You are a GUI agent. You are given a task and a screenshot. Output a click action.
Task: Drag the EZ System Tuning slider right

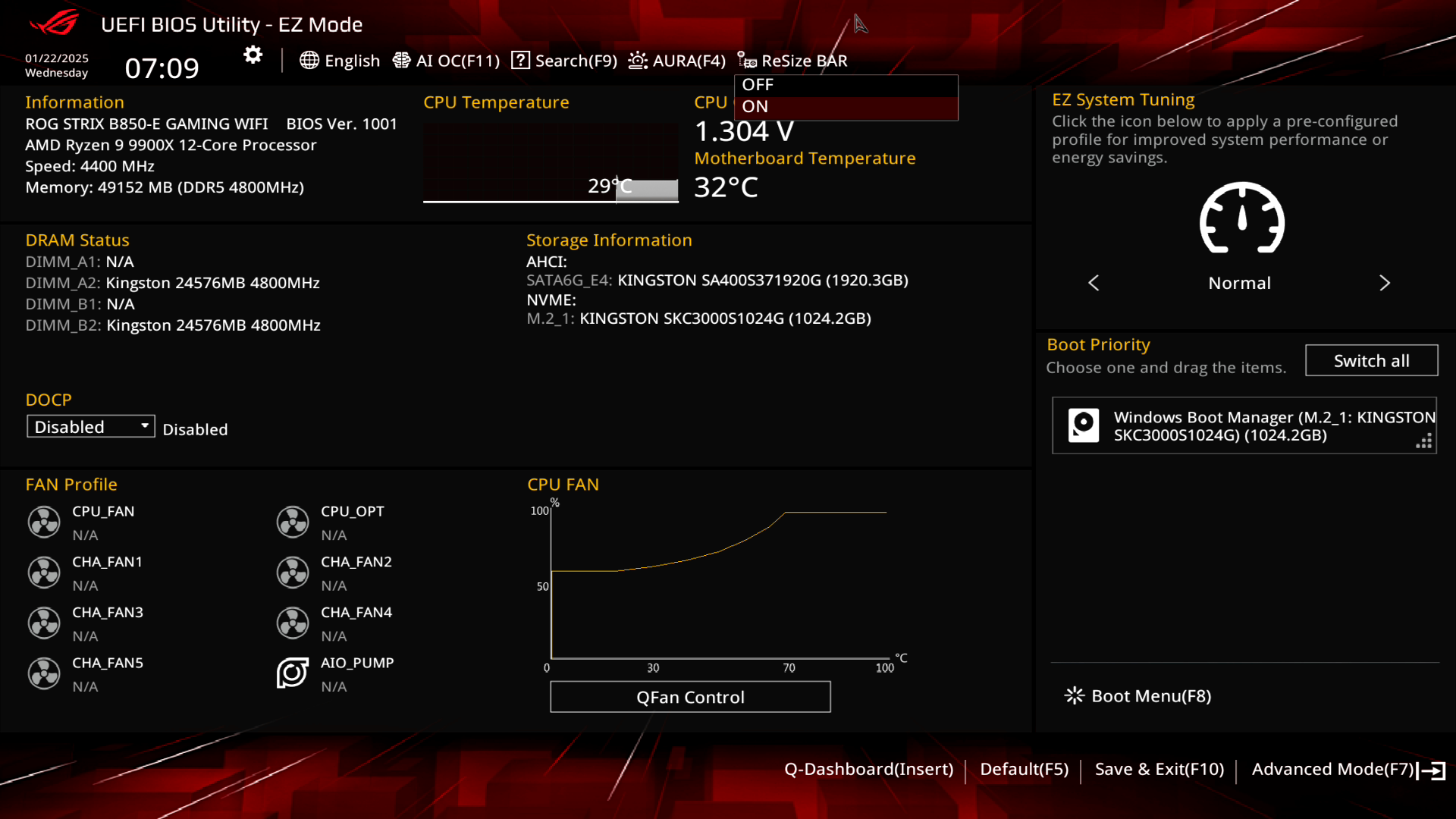[x=1384, y=282]
